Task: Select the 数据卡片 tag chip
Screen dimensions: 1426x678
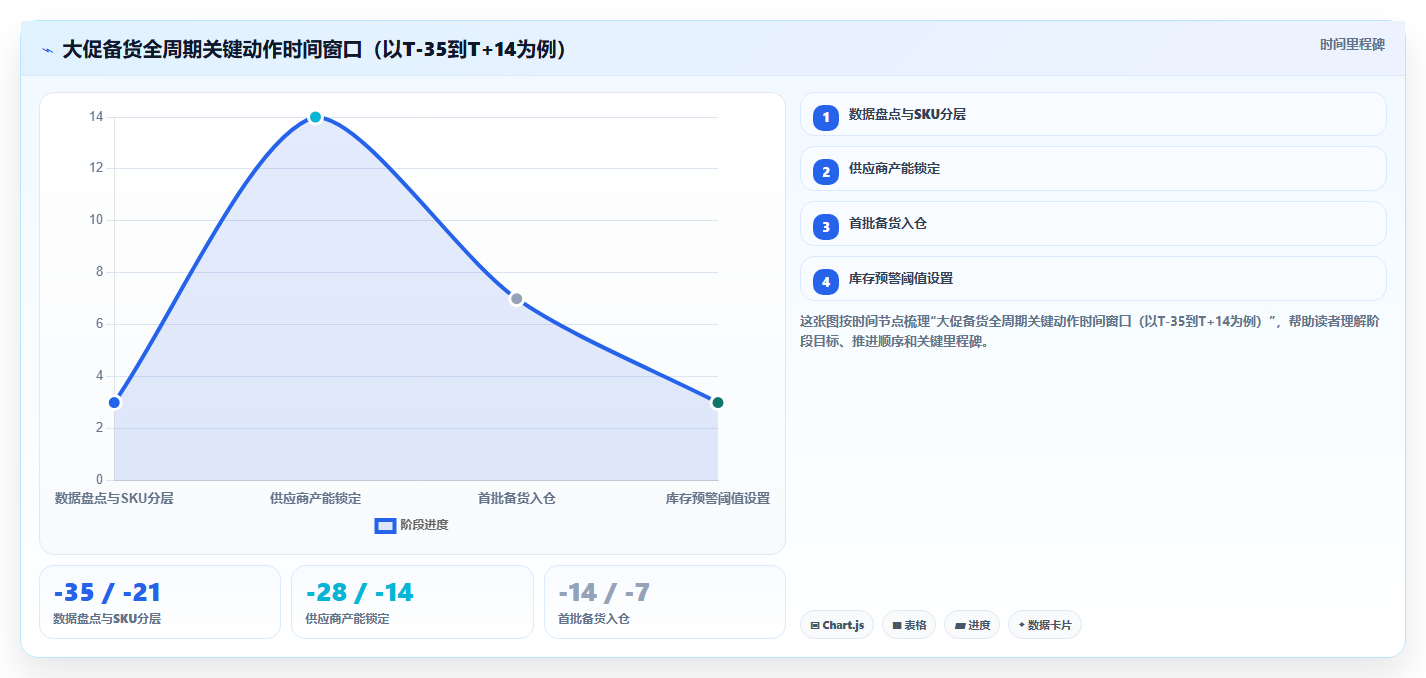Action: 1045,625
